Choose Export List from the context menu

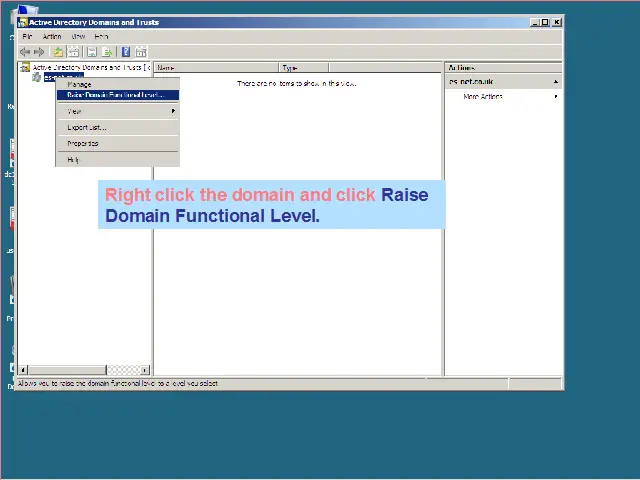(118, 127)
